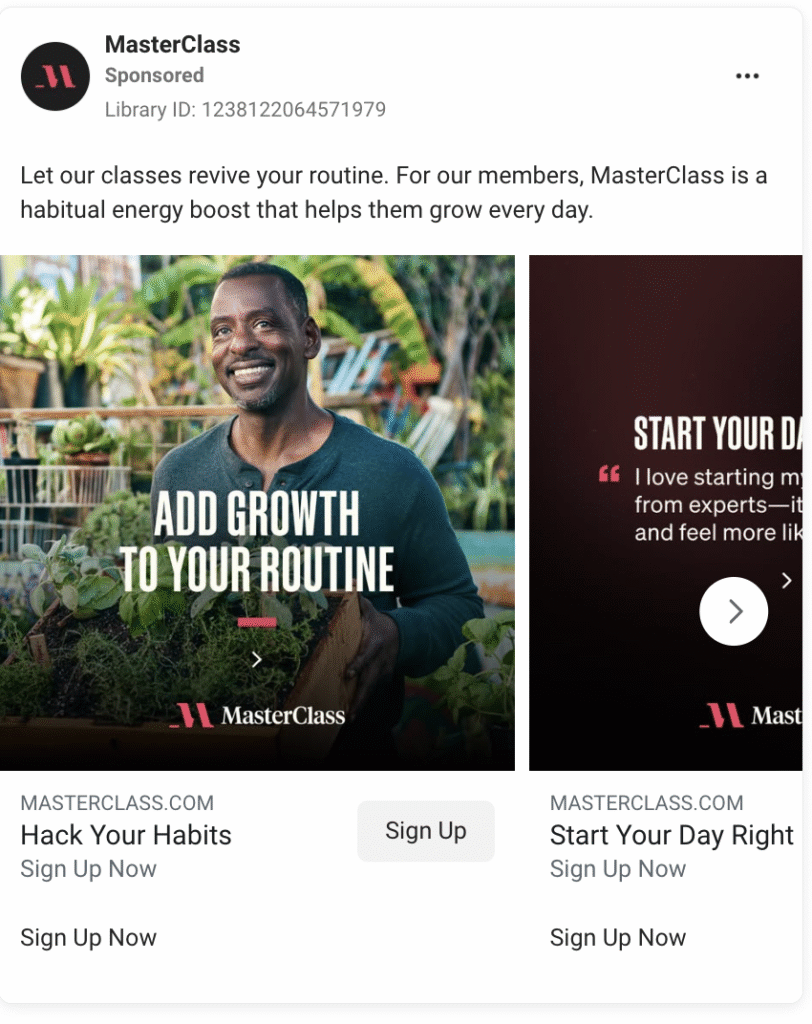Click the Sponsored label

click(154, 75)
